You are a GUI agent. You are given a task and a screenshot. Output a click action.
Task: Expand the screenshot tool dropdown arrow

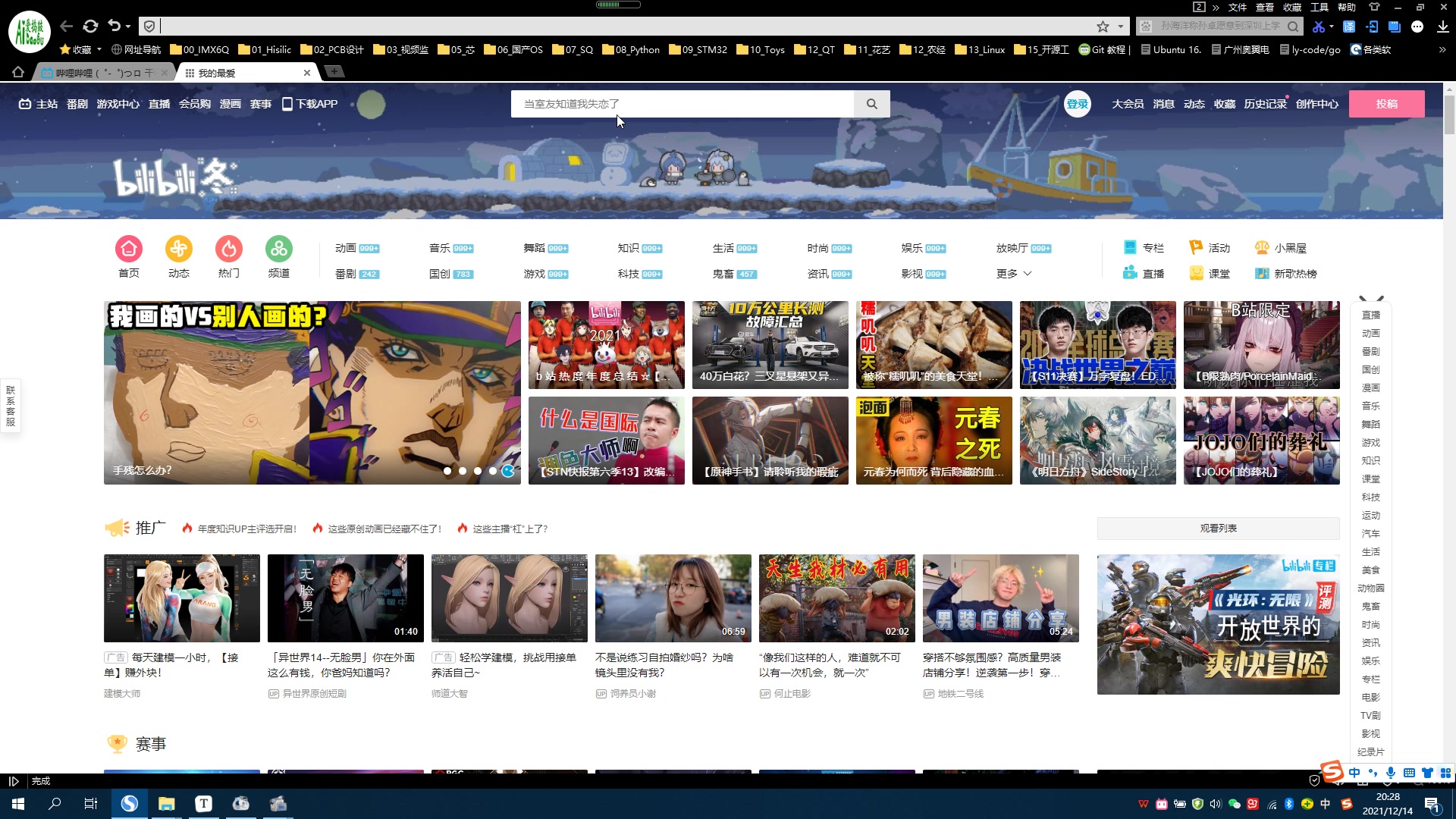[1332, 27]
